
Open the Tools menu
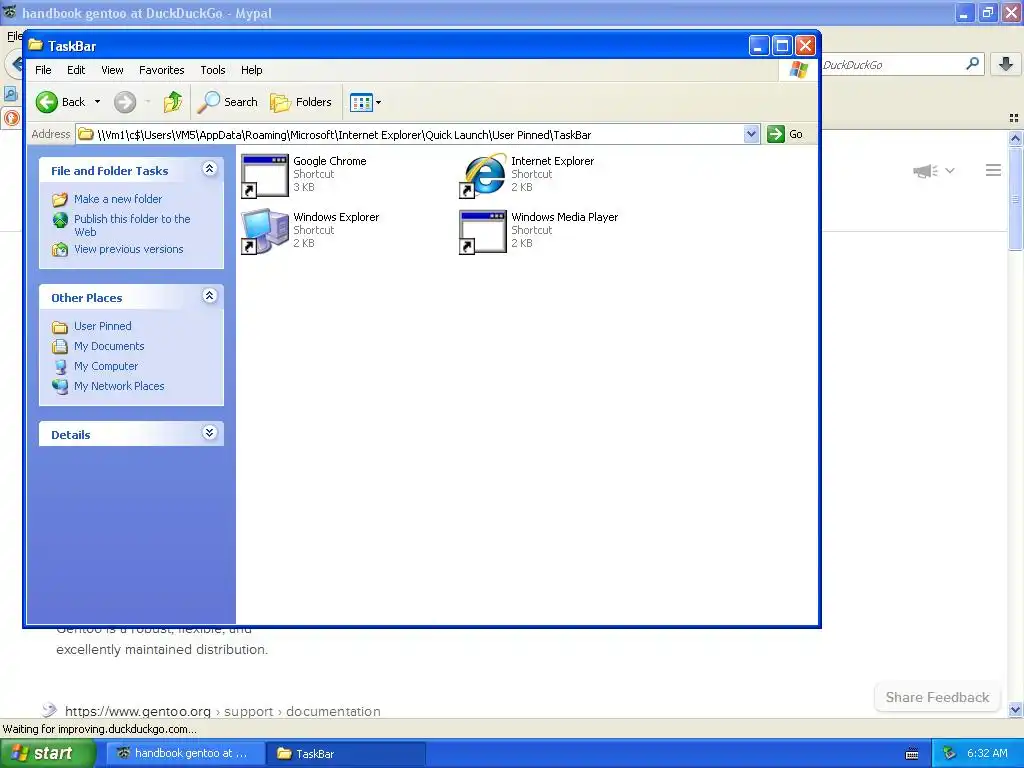212,70
